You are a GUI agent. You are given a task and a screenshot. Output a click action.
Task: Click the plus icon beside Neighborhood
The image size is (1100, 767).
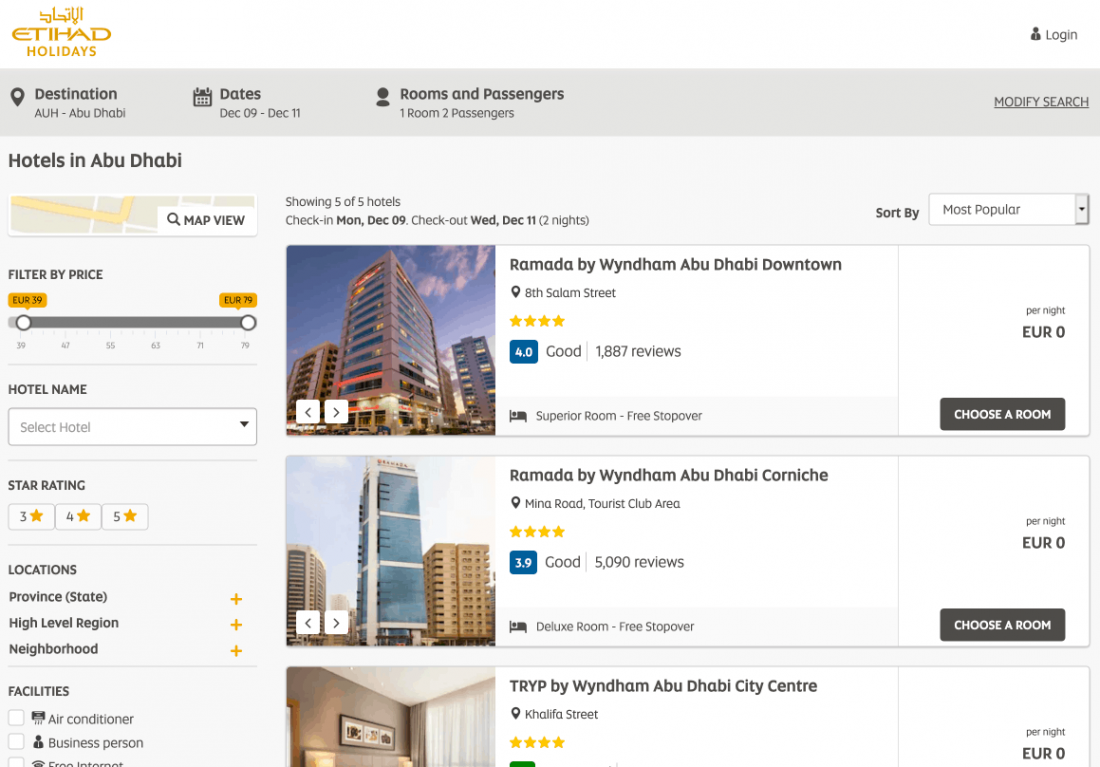pos(236,651)
